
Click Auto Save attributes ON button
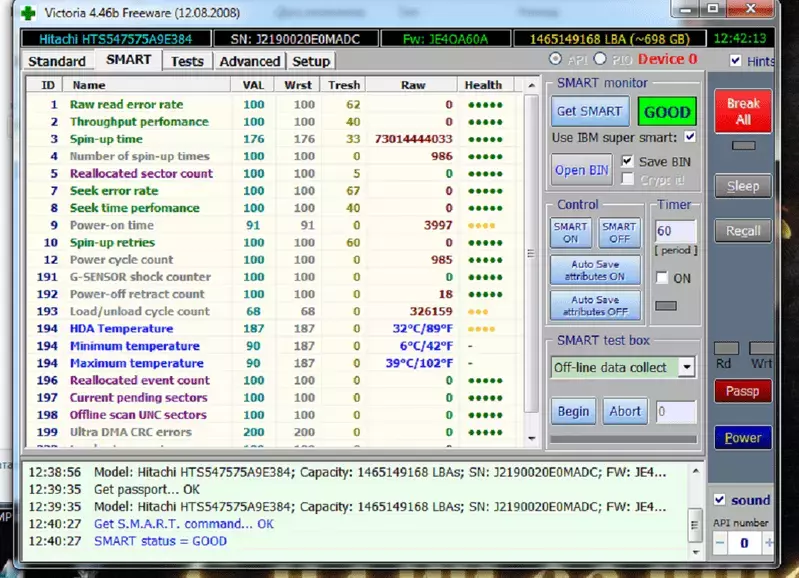pos(595,270)
